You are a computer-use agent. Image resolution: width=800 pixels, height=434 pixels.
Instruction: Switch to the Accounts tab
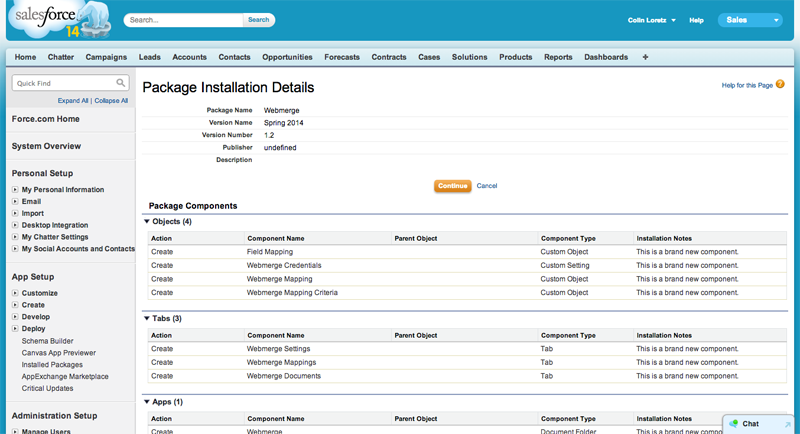[189, 57]
